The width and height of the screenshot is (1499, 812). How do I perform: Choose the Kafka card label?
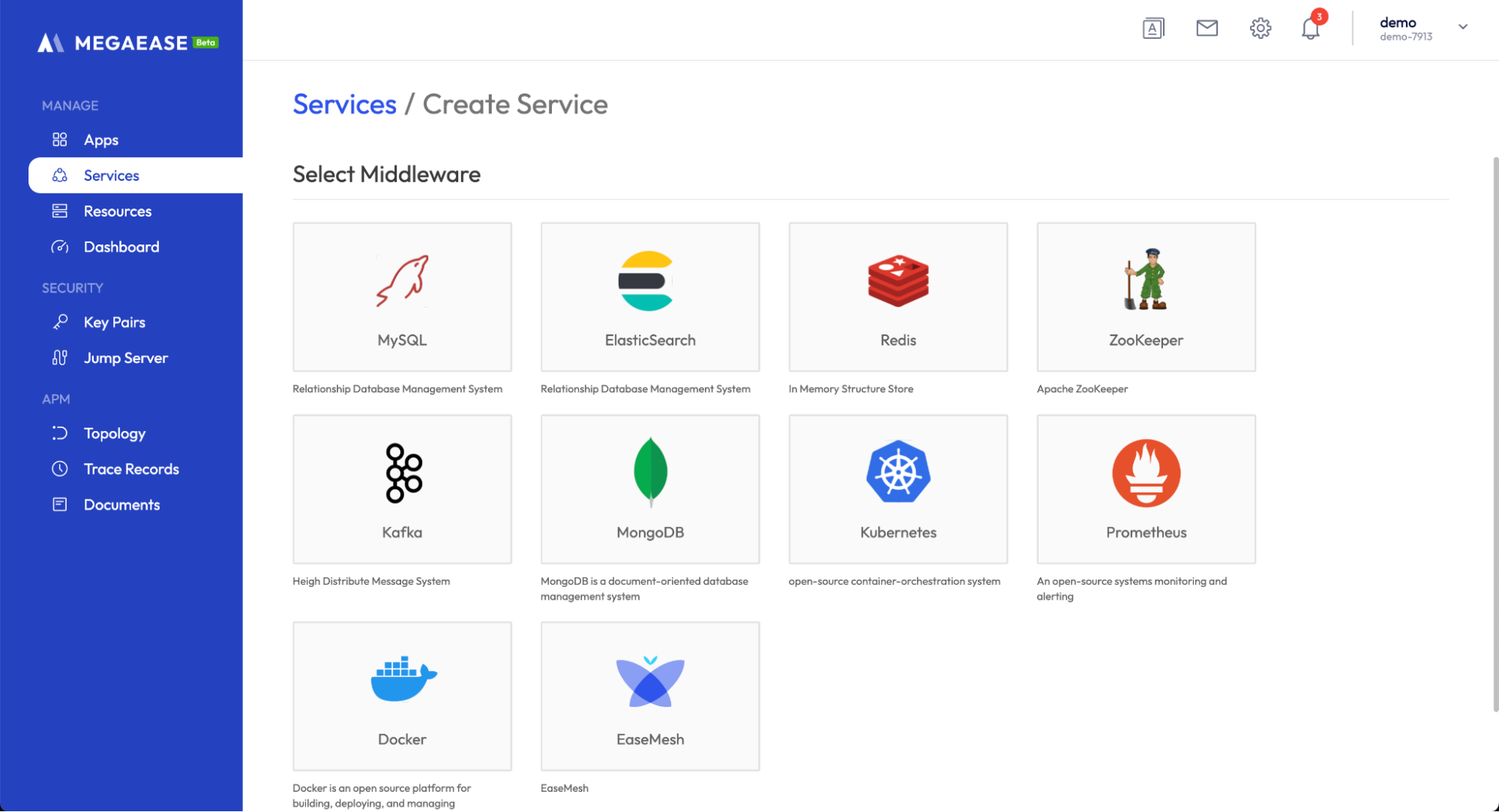click(403, 532)
